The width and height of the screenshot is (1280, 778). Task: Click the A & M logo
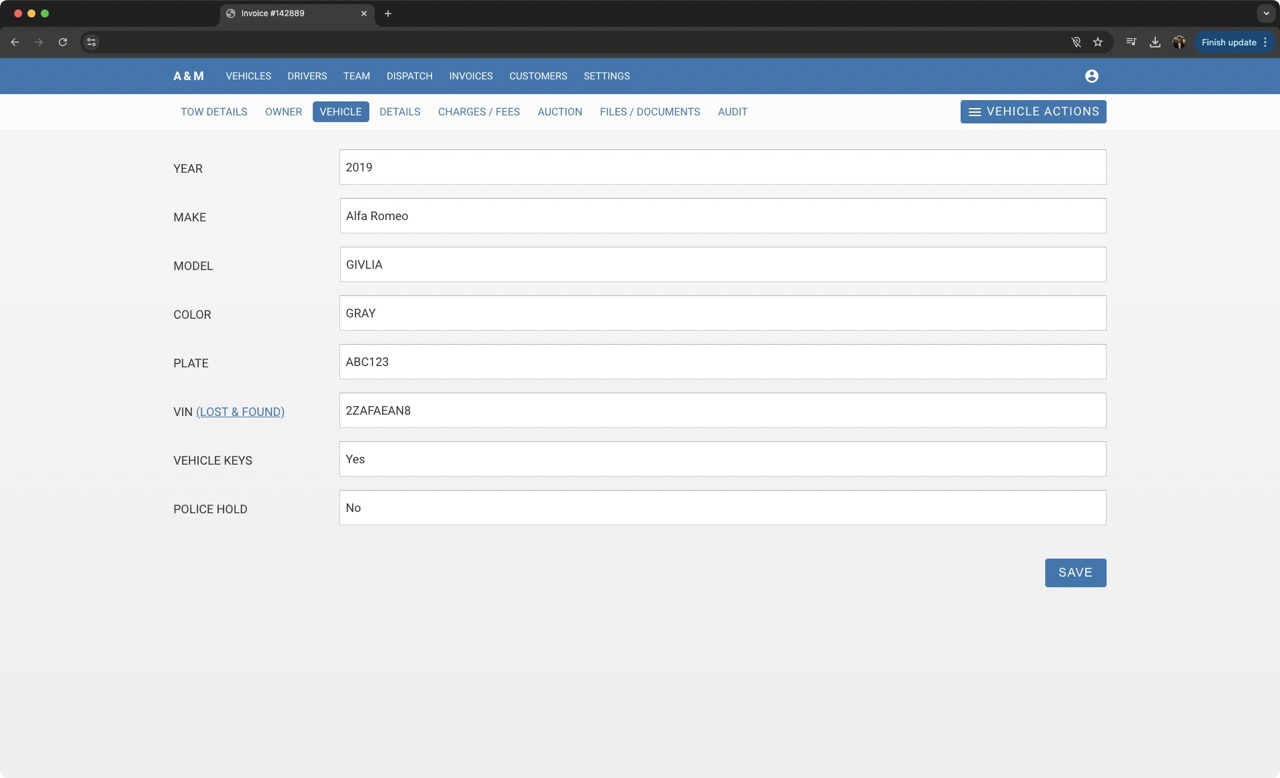[188, 76]
